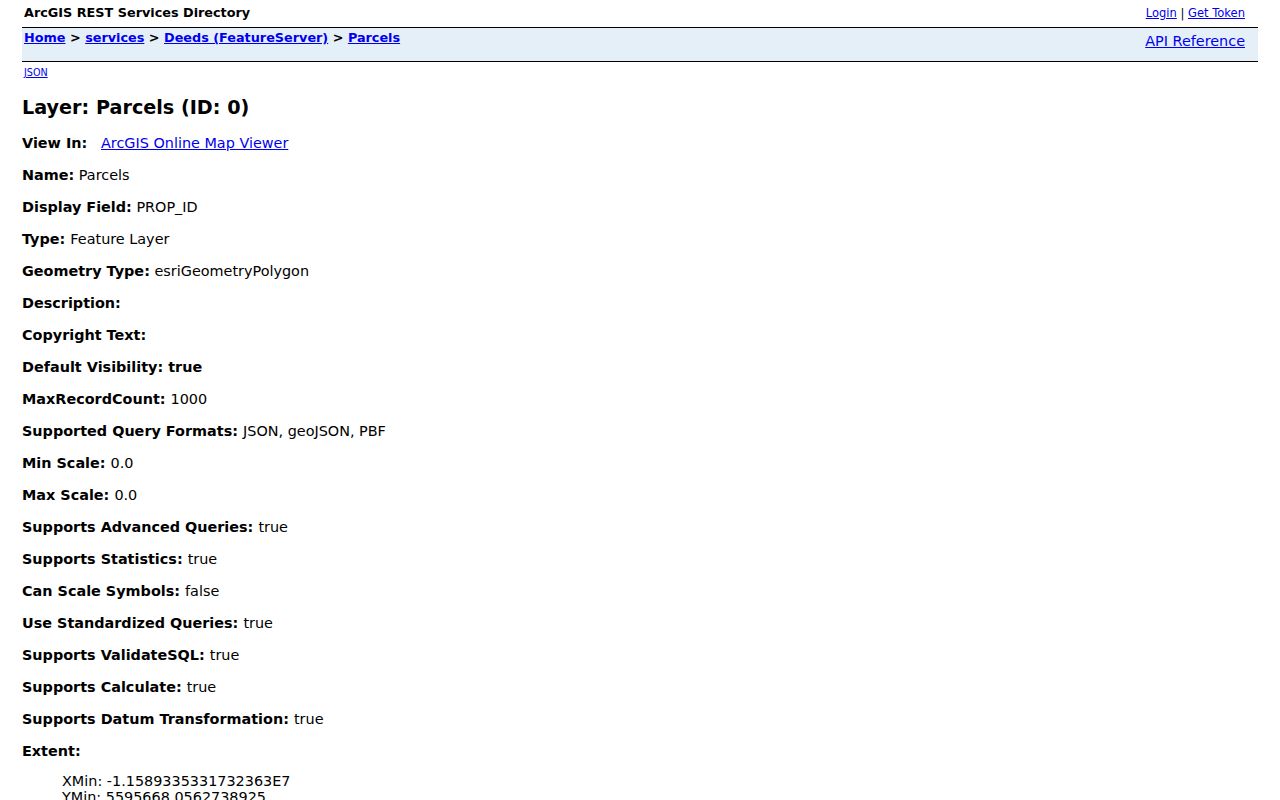Select the 'Supports Statistics' label

tap(103, 559)
